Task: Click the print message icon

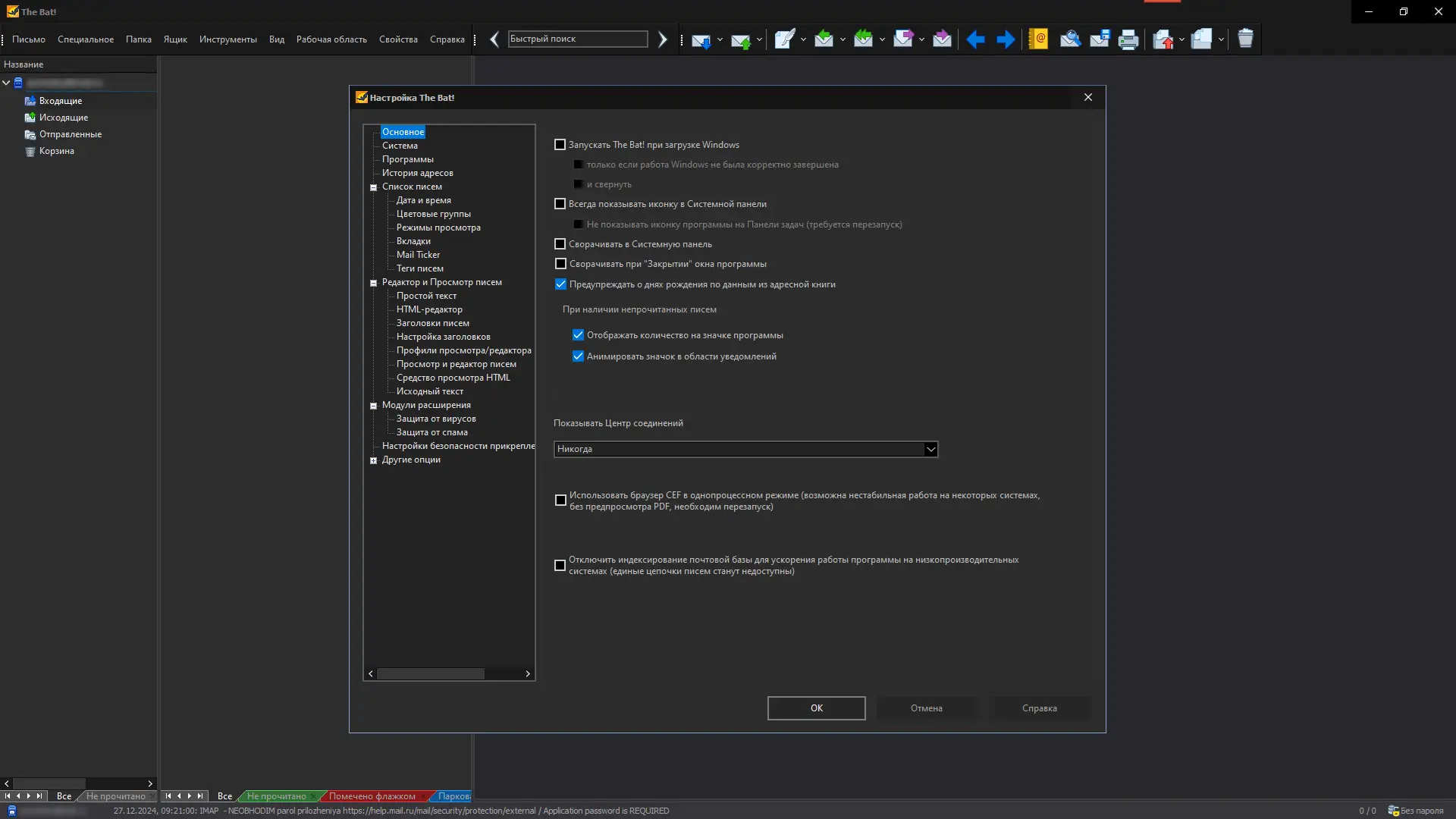Action: click(x=1128, y=39)
